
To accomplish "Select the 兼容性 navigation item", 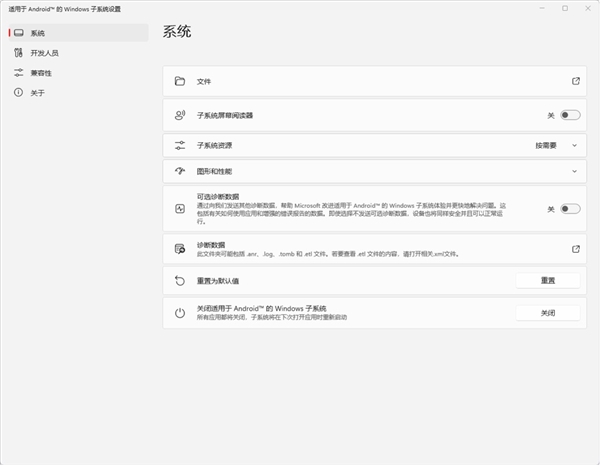I will 42,73.
